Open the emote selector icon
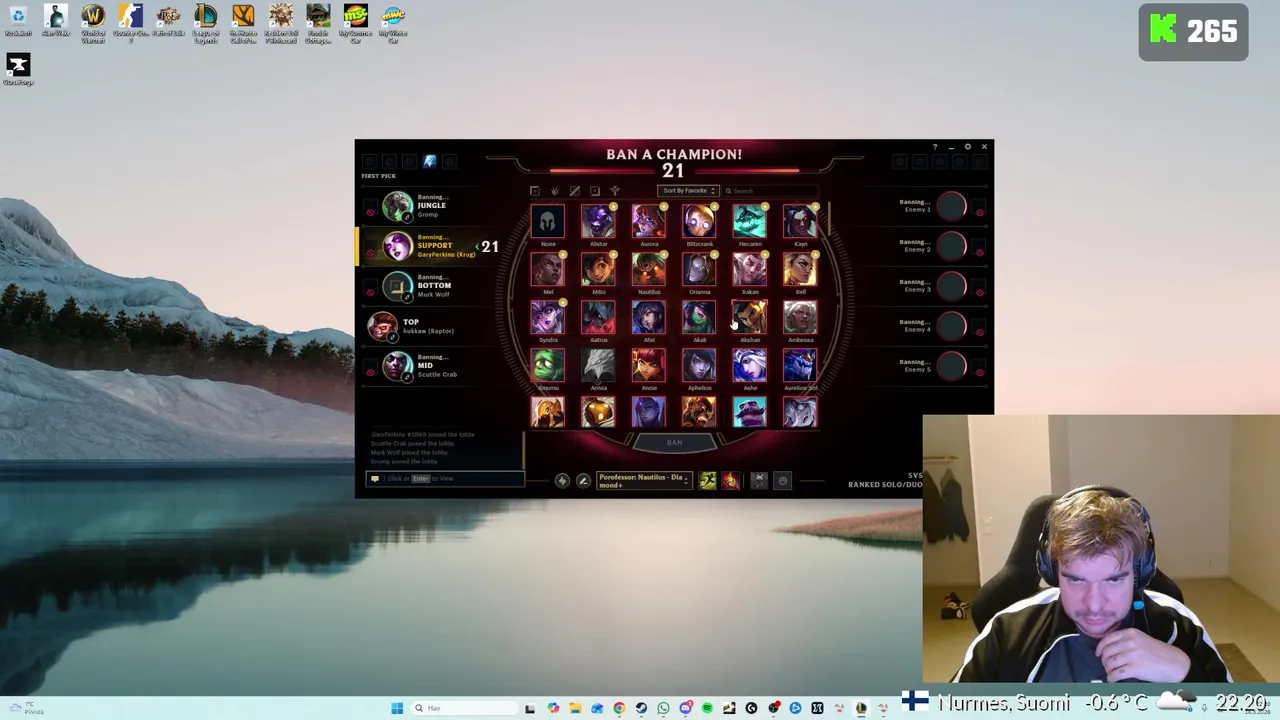Screen dimensions: 1280x720 click(x=782, y=481)
